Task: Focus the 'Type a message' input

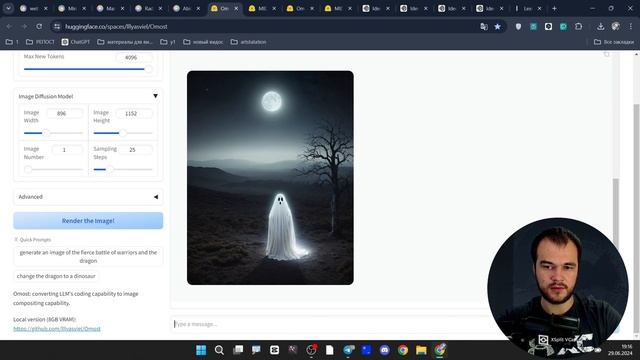Action: tap(331, 324)
